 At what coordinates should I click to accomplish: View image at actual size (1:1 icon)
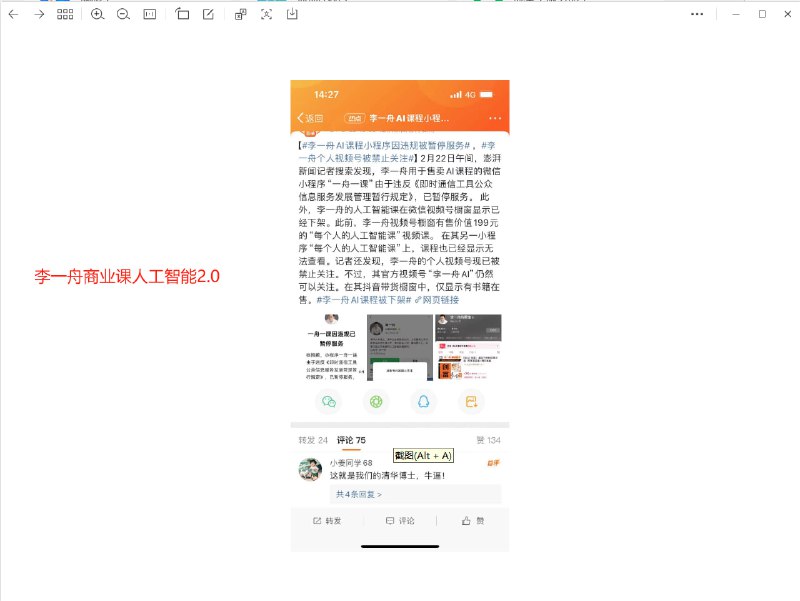tap(149, 15)
